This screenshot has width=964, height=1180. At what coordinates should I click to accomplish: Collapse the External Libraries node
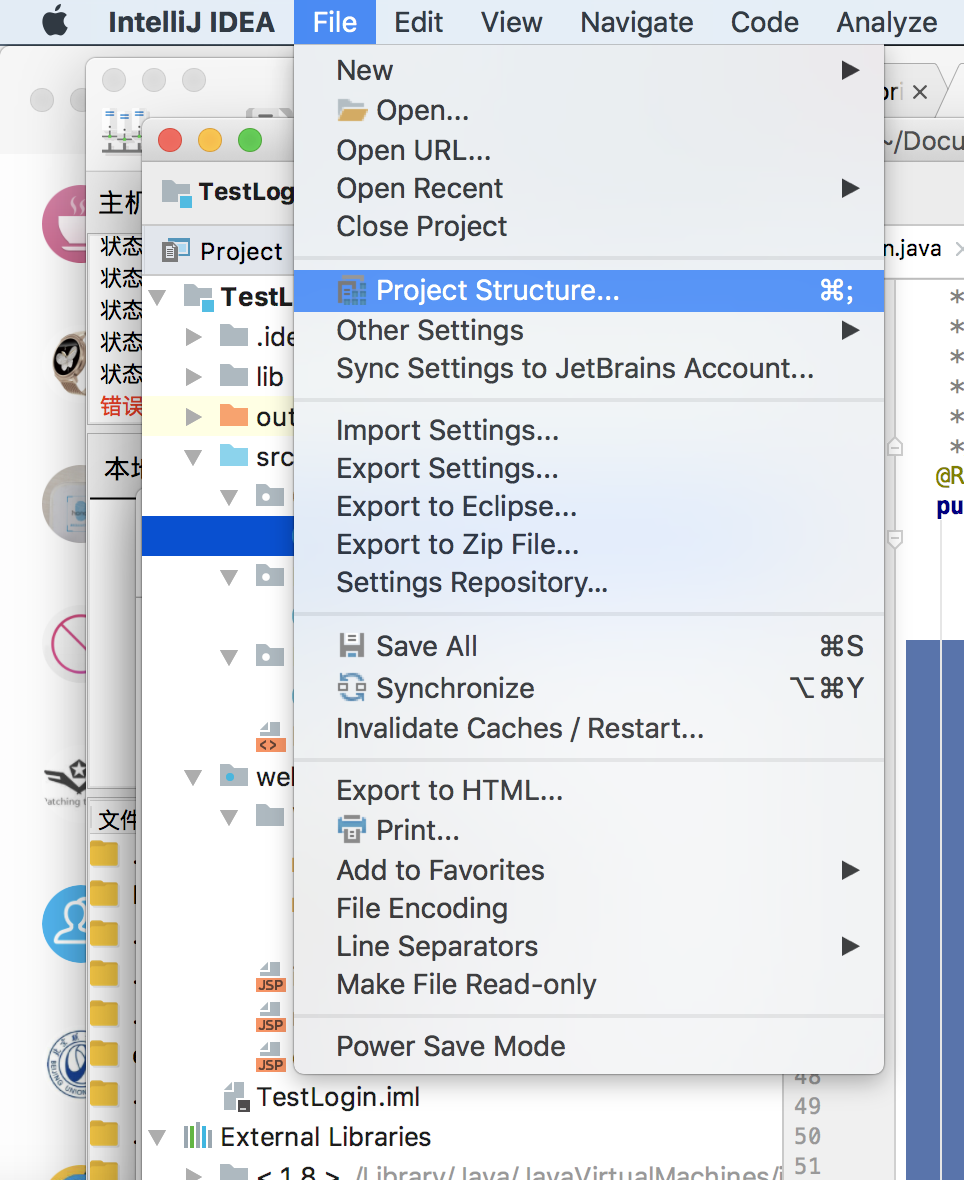point(157,1137)
